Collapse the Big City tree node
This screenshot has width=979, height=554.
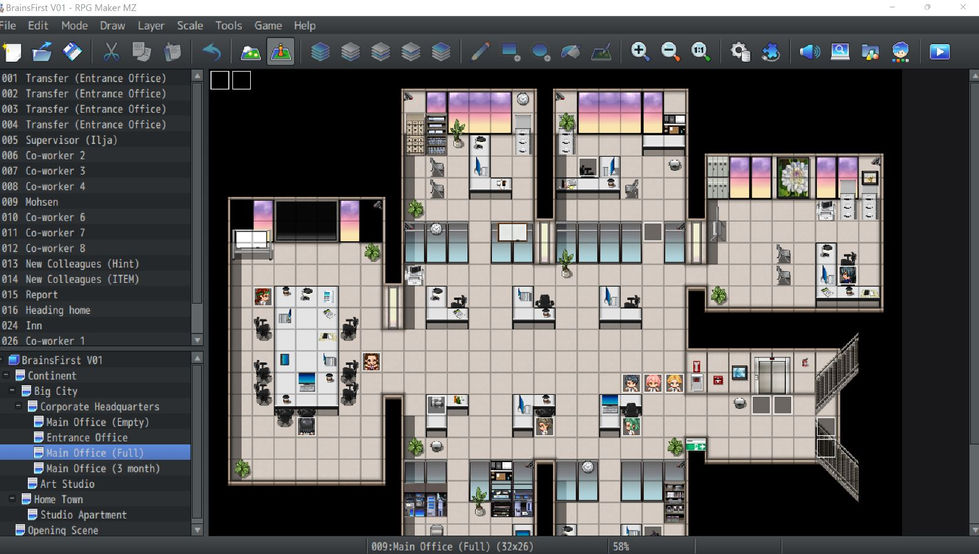point(12,391)
